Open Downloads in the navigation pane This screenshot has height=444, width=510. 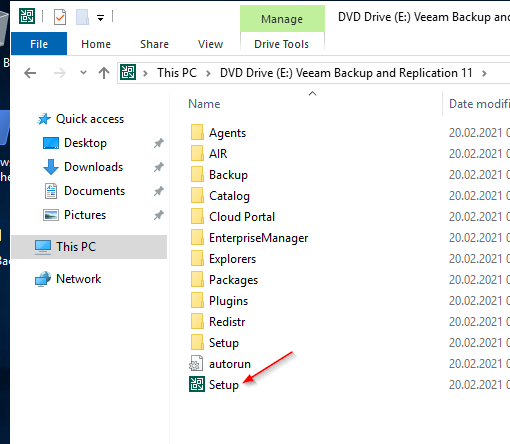tap(94, 167)
